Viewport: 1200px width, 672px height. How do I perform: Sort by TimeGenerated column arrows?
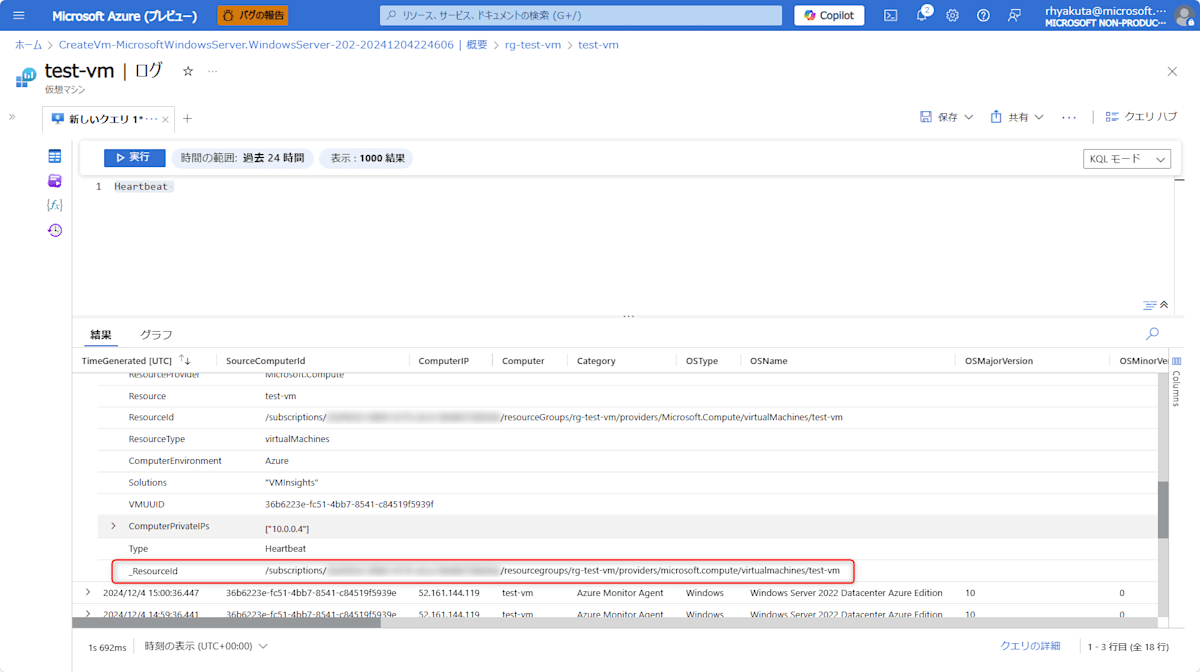(x=184, y=360)
